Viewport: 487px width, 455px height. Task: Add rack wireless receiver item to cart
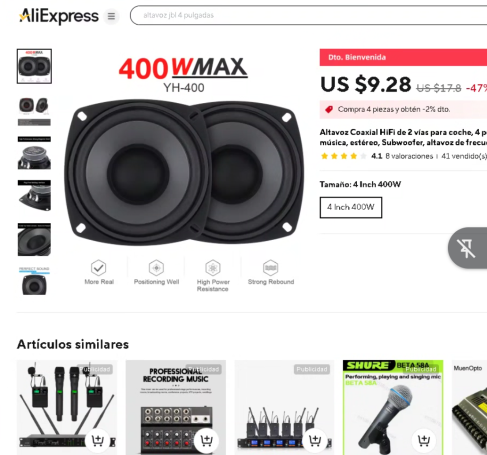click(x=315, y=440)
